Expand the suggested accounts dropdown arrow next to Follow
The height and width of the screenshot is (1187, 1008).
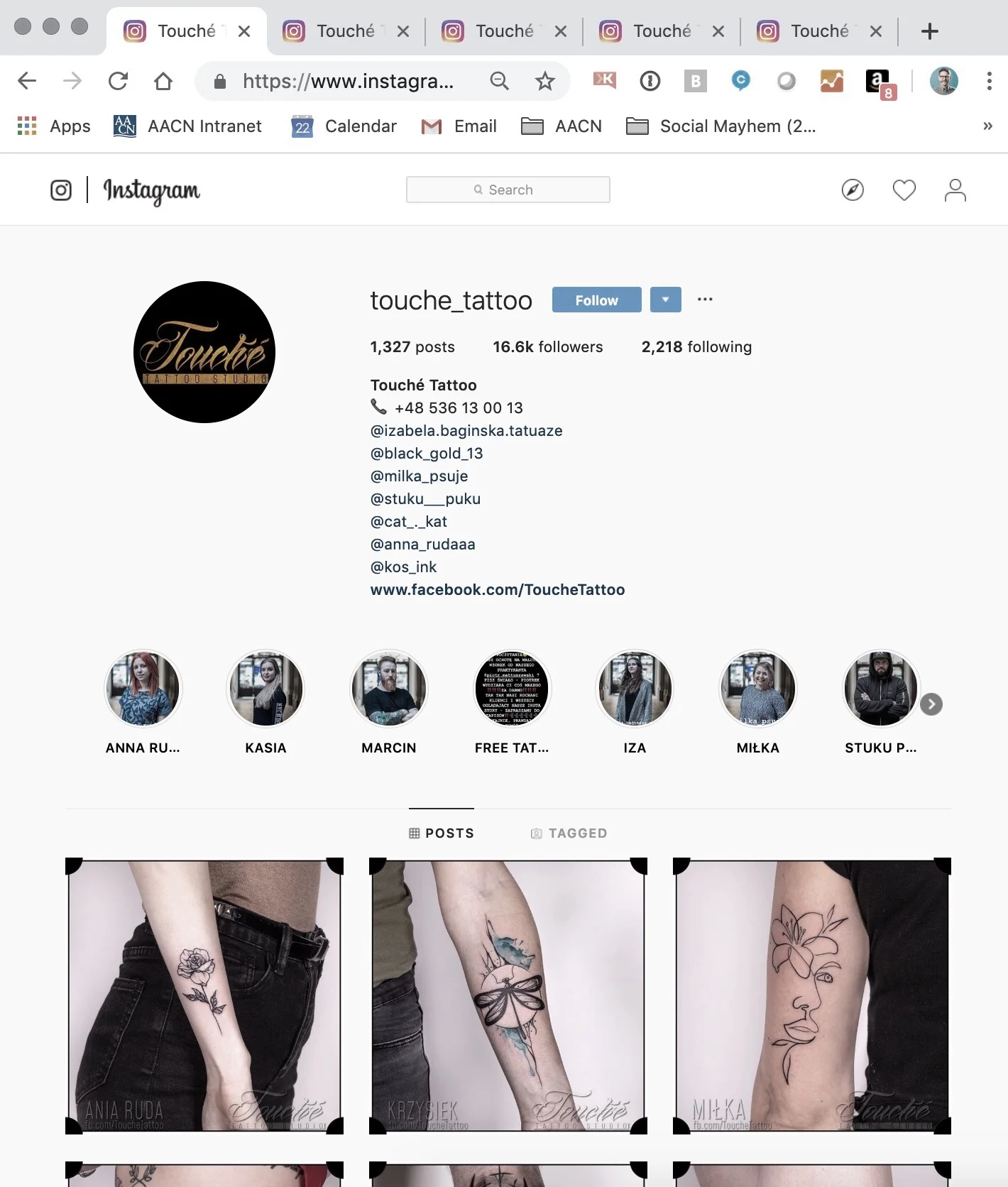665,300
